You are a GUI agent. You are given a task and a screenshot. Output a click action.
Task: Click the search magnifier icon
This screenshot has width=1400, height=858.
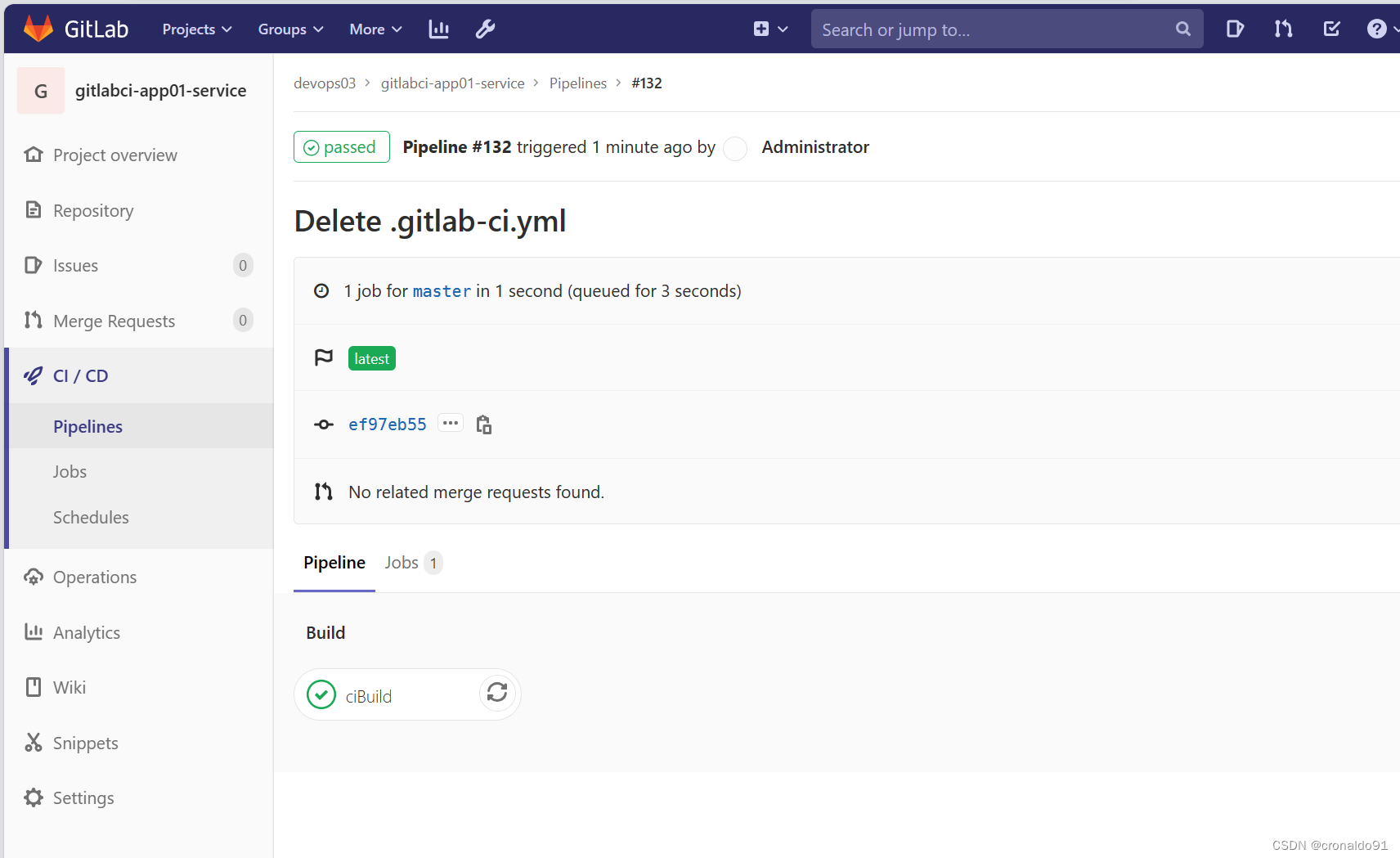click(1182, 29)
